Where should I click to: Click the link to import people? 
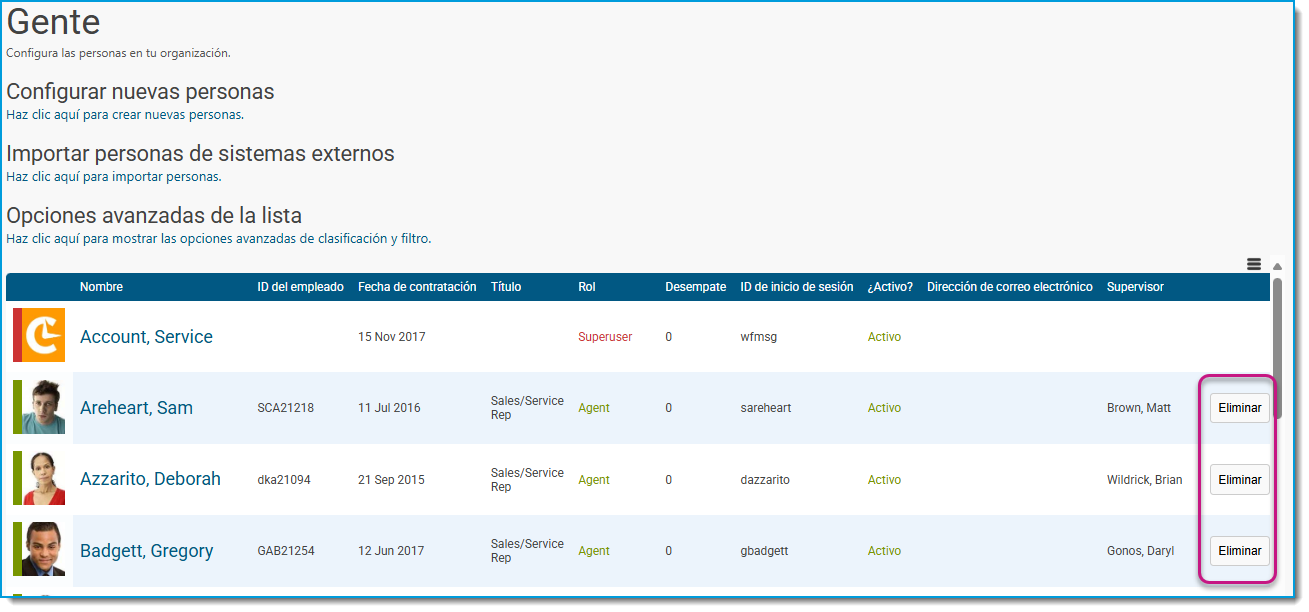[x=113, y=177]
